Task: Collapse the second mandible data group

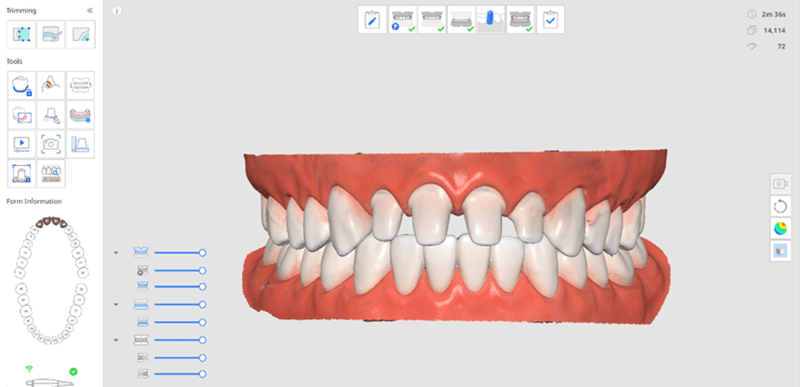Action: (x=116, y=304)
